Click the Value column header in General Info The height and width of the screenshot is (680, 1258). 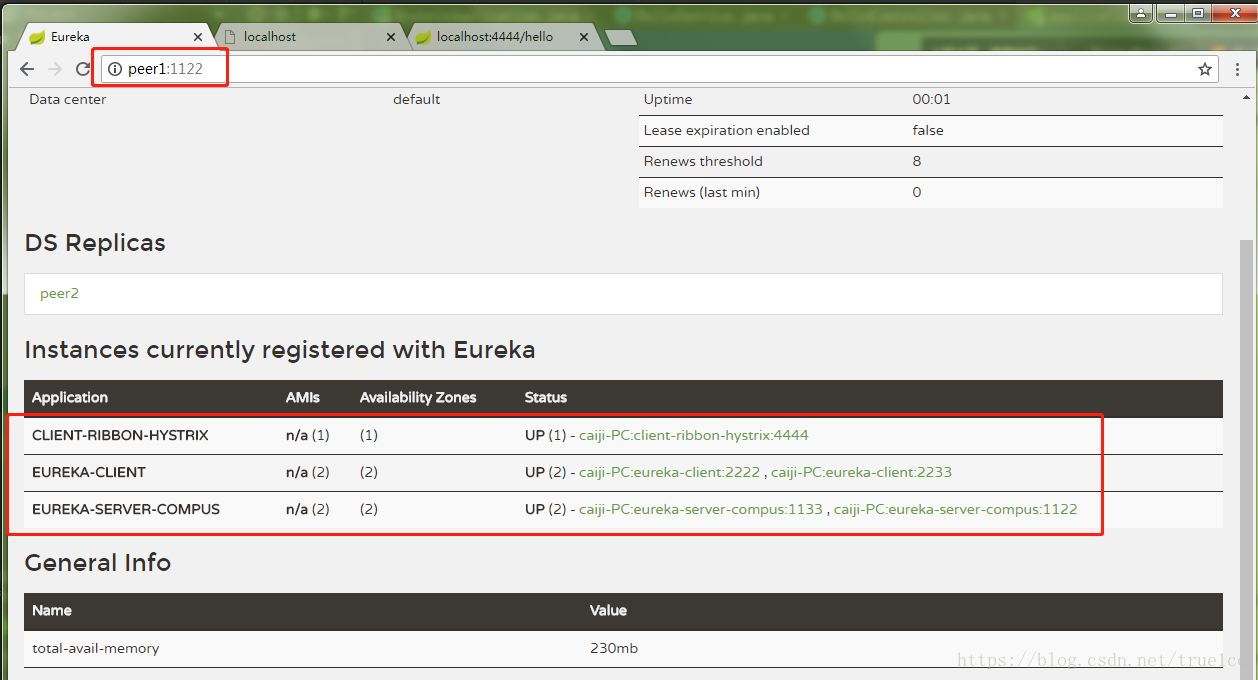pos(609,610)
